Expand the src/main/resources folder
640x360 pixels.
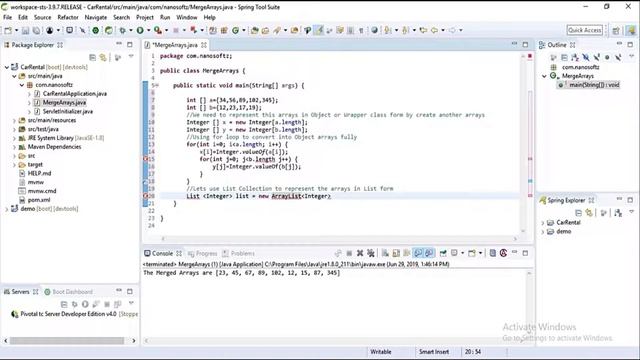pyautogui.click(x=14, y=120)
